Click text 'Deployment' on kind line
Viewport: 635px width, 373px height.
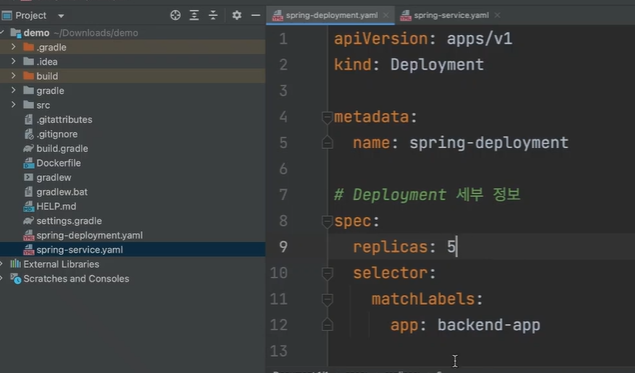437,65
